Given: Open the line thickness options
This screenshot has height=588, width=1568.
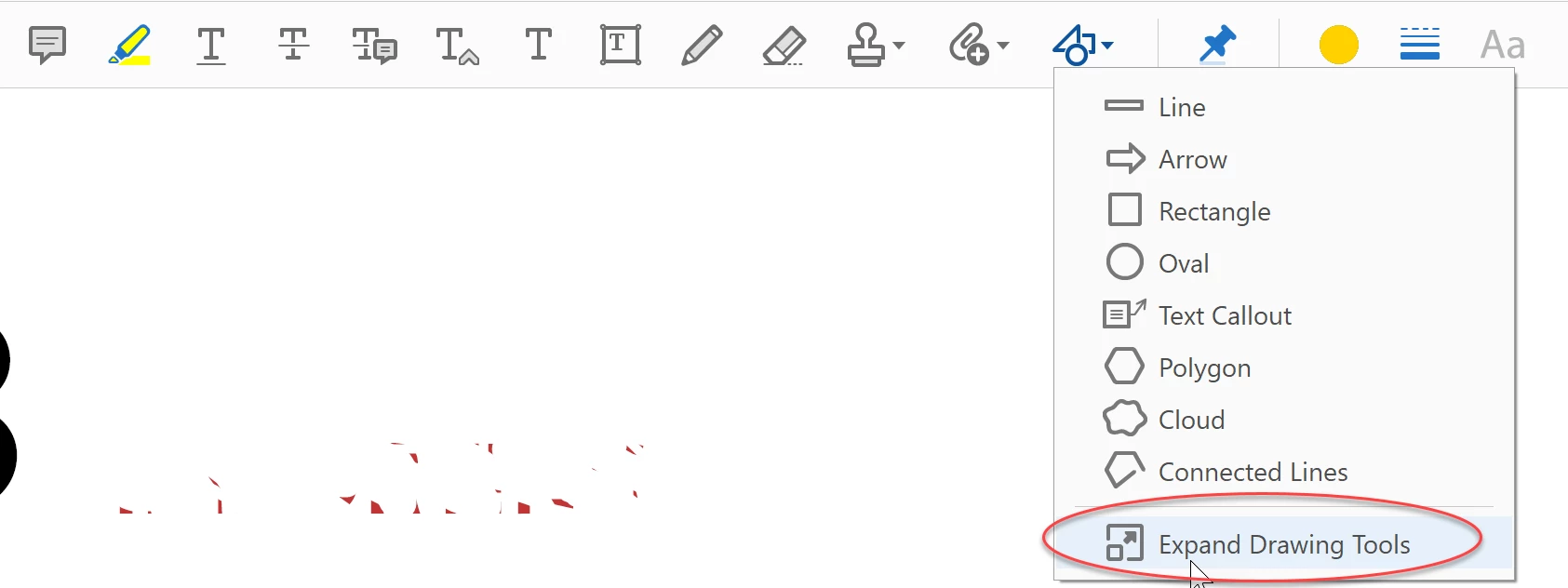Looking at the screenshot, I should [x=1420, y=45].
